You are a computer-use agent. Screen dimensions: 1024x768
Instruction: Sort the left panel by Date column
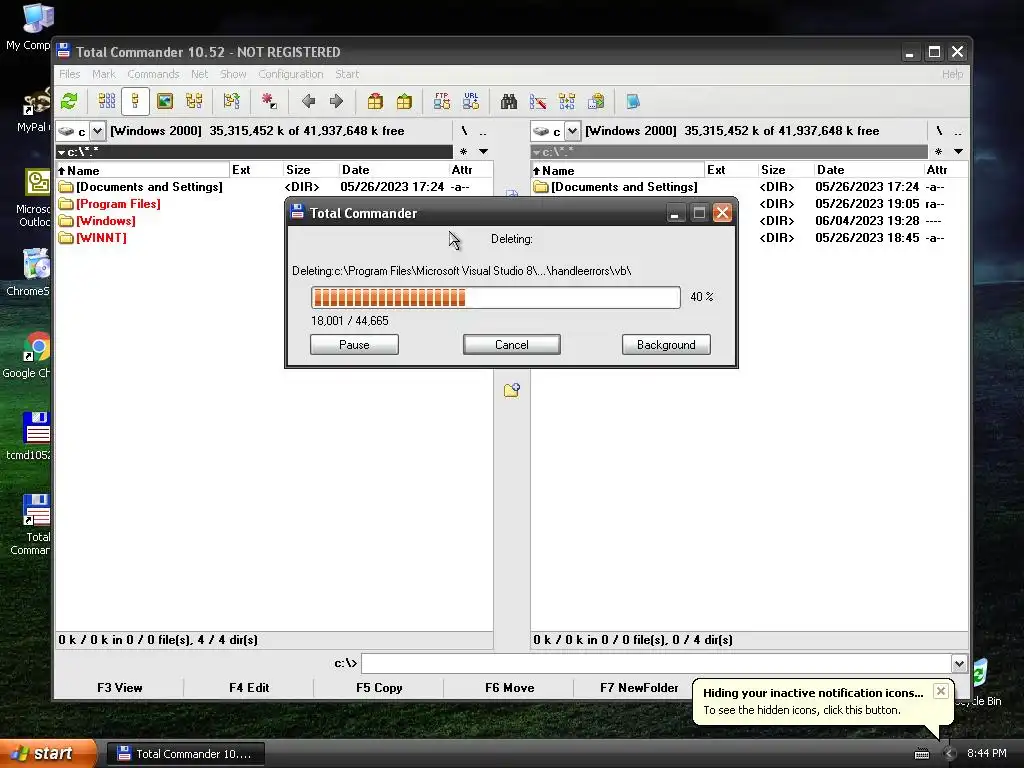point(393,170)
